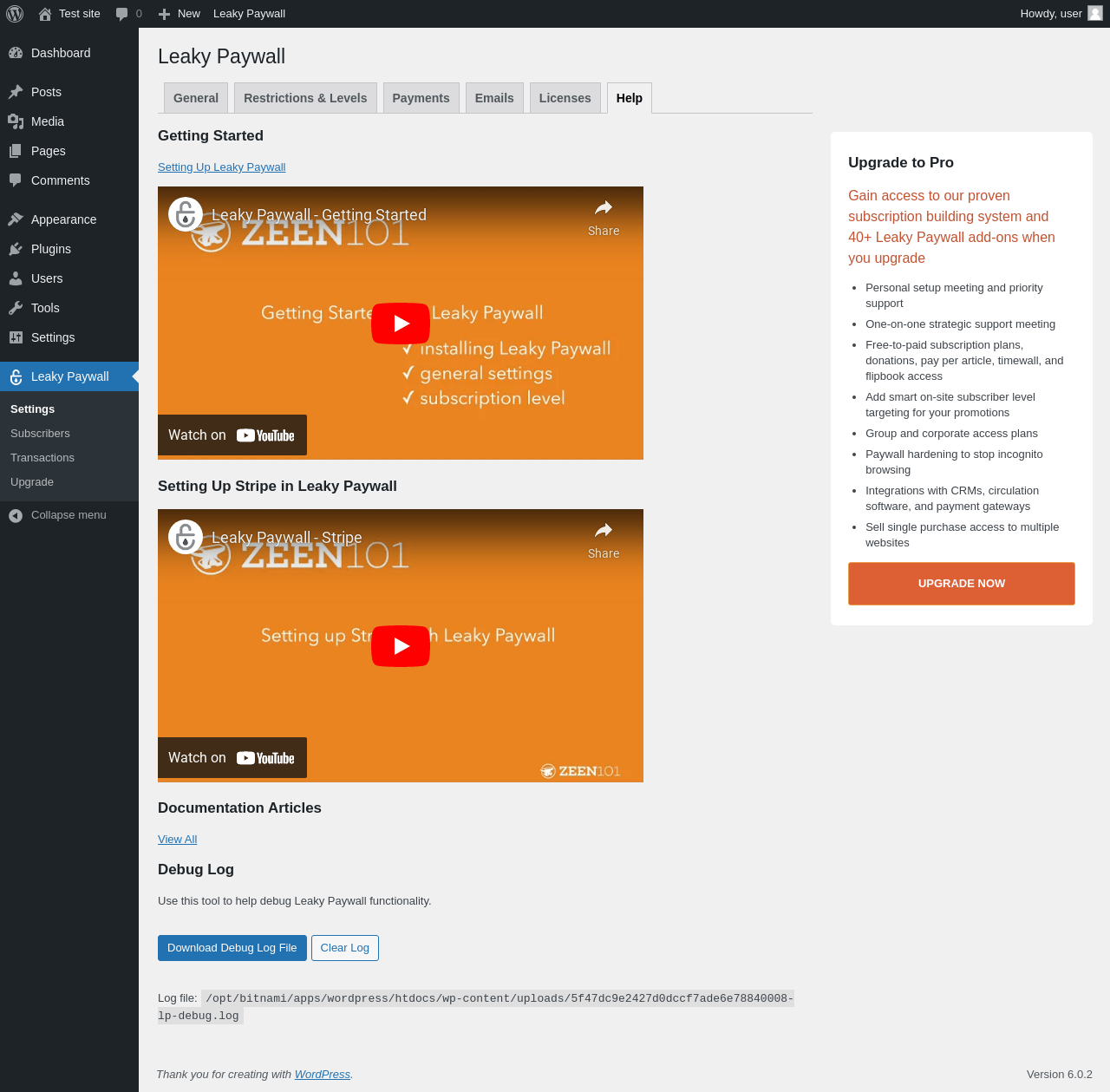The width and height of the screenshot is (1110, 1092).
Task: Click the Dashboard gauge icon
Action: (16, 53)
